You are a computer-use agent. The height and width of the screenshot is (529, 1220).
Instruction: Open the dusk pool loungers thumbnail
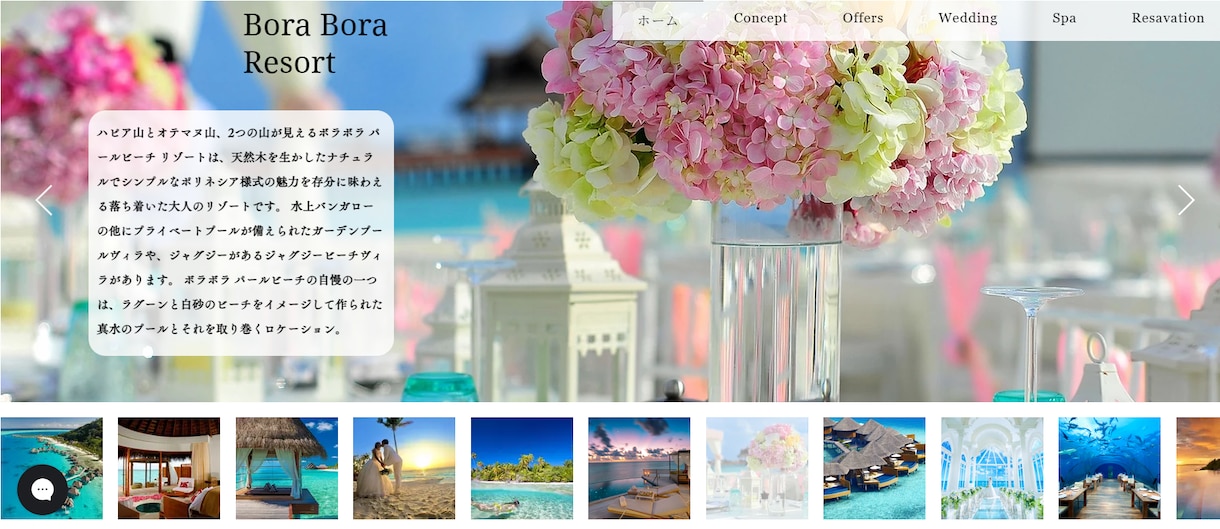click(x=639, y=468)
